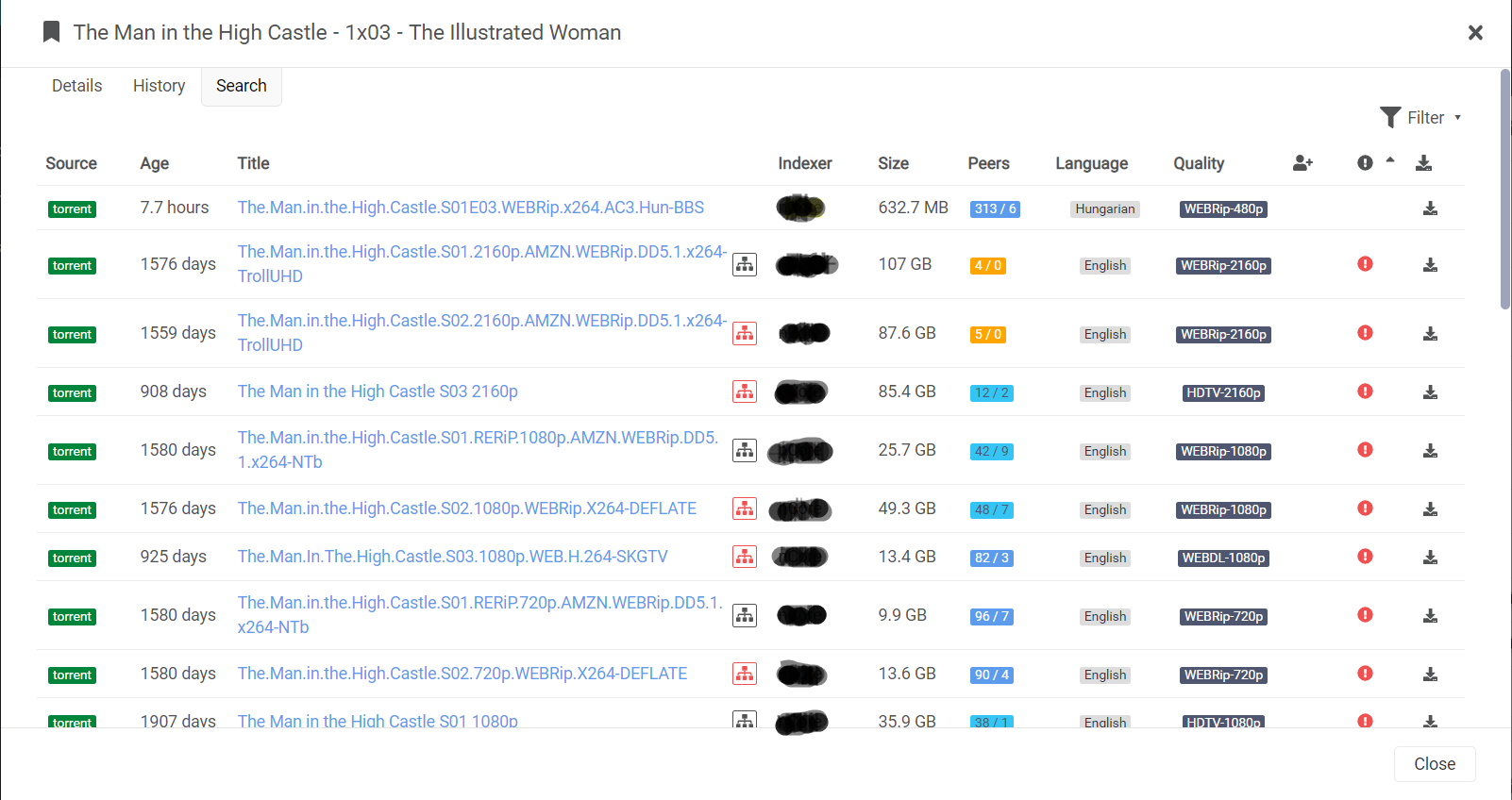Open the S01E03 WEBRip Hun-BBS title link
The width and height of the screenshot is (1512, 800).
[470, 208]
